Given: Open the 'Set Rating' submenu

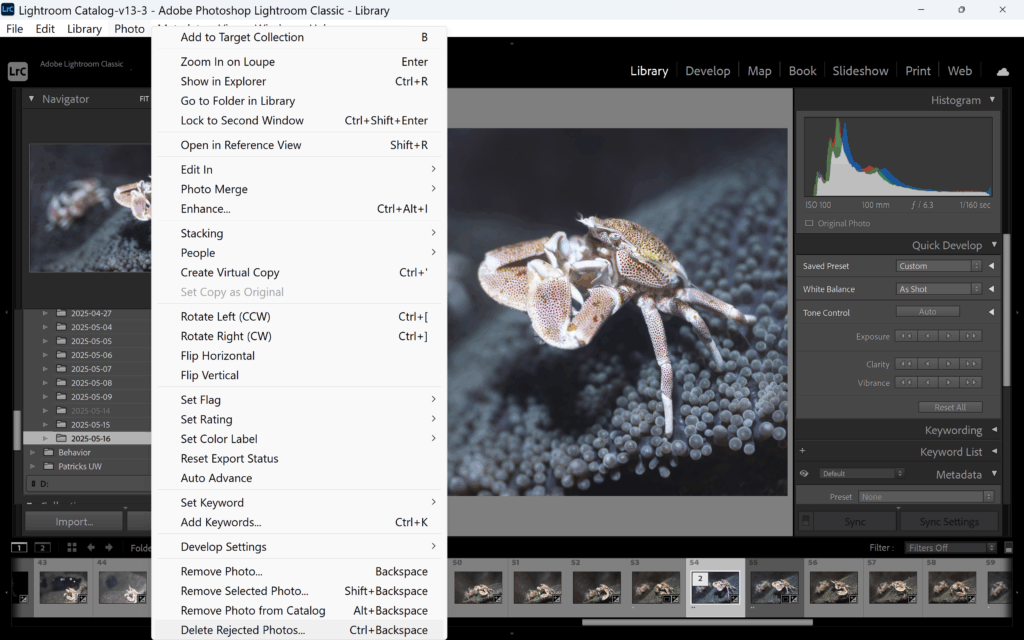Looking at the screenshot, I should point(299,419).
